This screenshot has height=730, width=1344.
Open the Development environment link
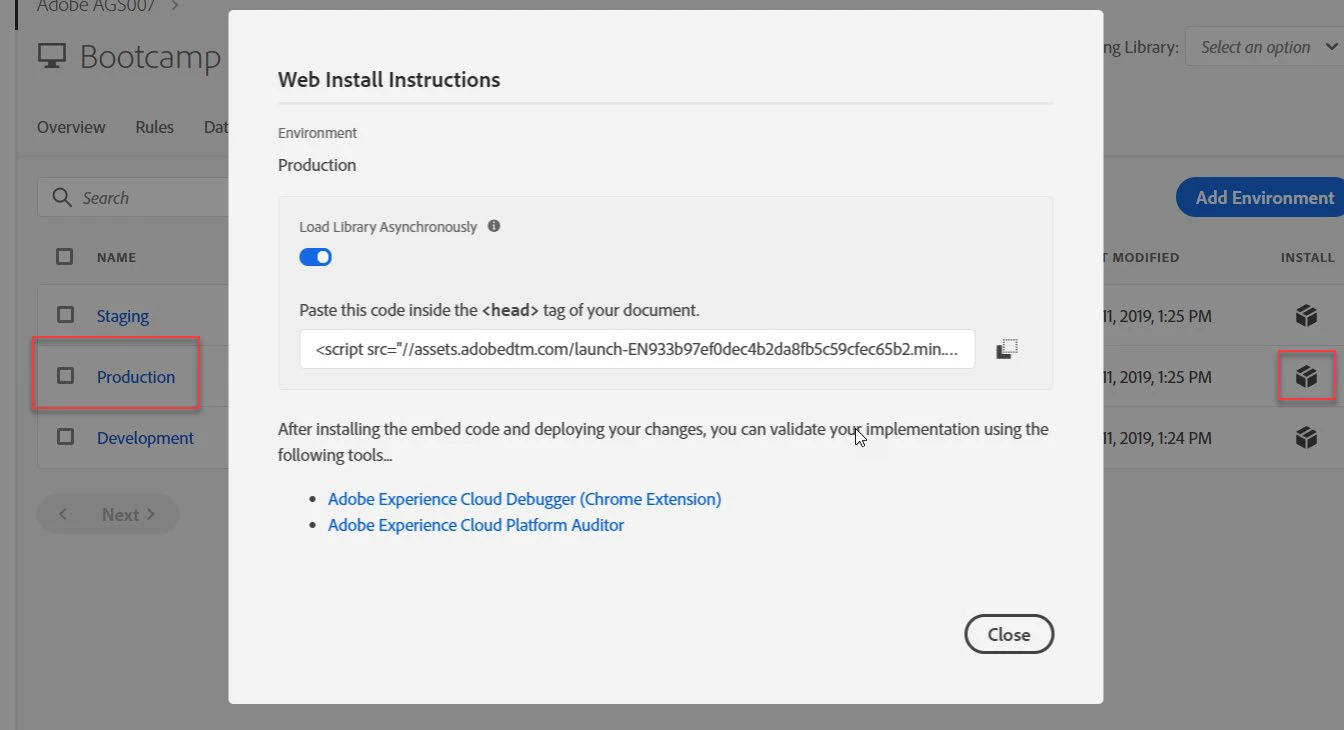click(146, 438)
